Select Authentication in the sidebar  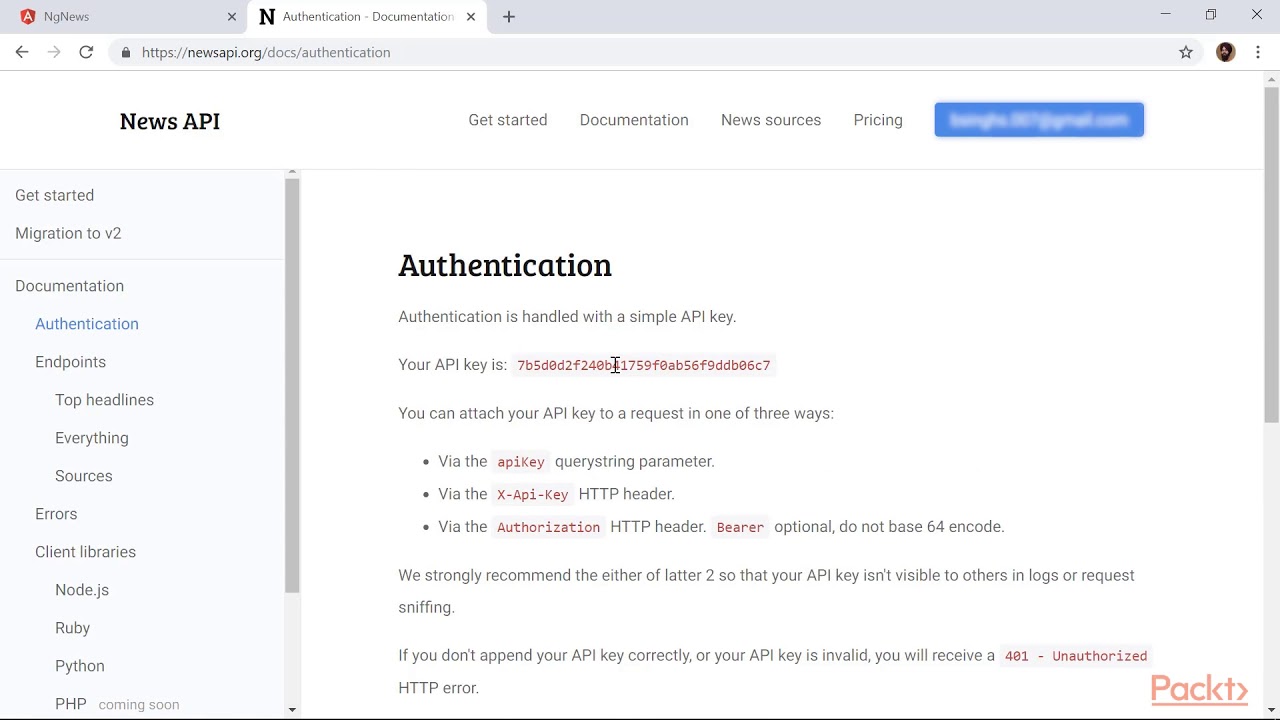(87, 324)
